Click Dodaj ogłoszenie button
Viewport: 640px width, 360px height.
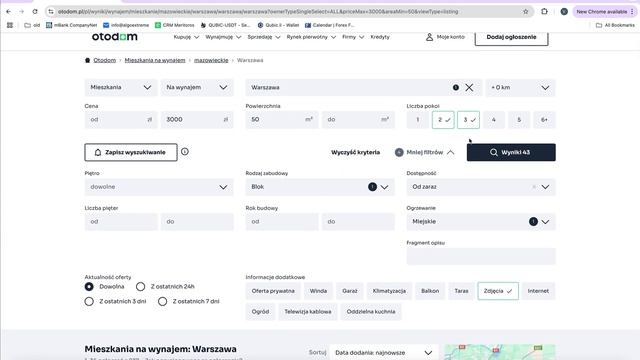point(511,37)
